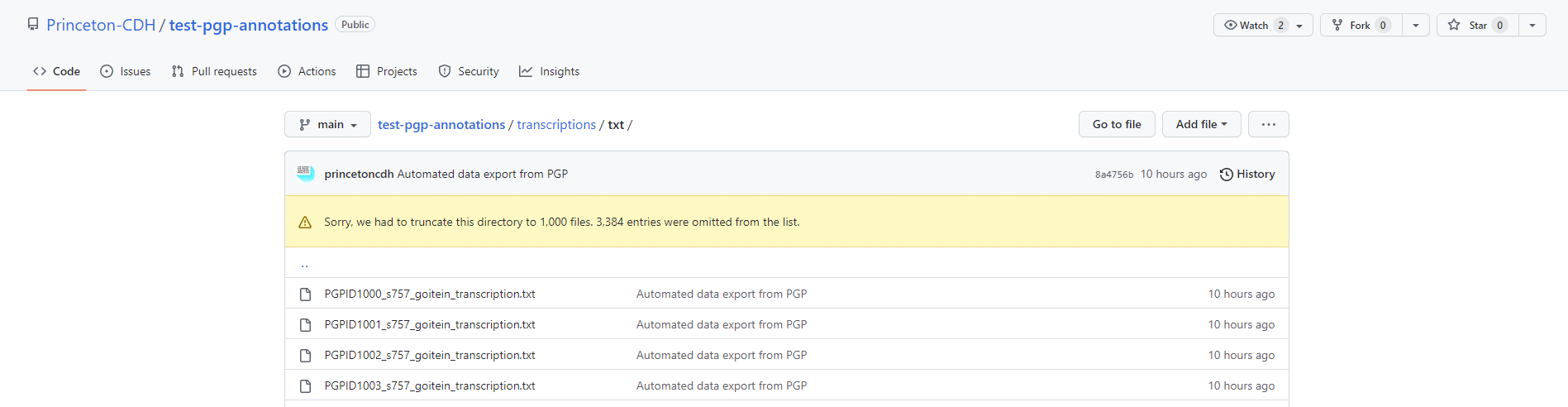The height and width of the screenshot is (407, 1568).
Task: Open the Princeton-CDH organization link
Action: 101,25
